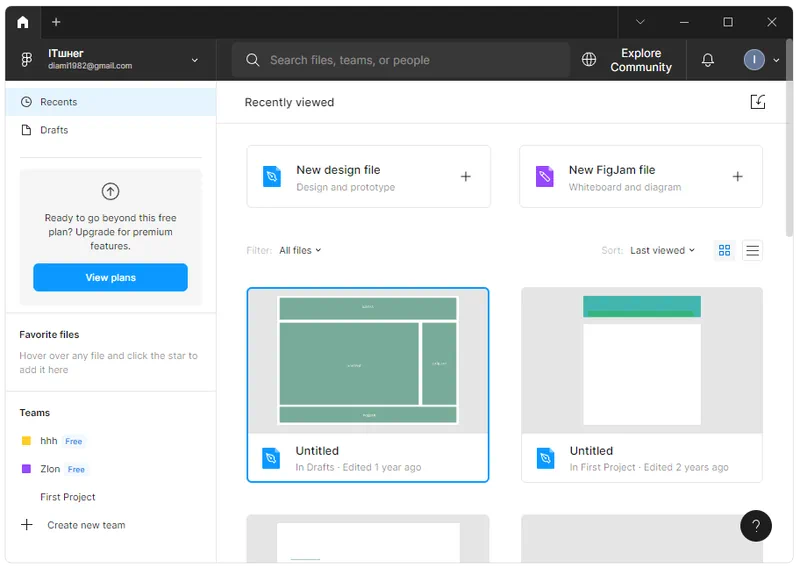This screenshot has width=800, height=568.
Task: Click the Teams heading
Action: [x=35, y=413]
